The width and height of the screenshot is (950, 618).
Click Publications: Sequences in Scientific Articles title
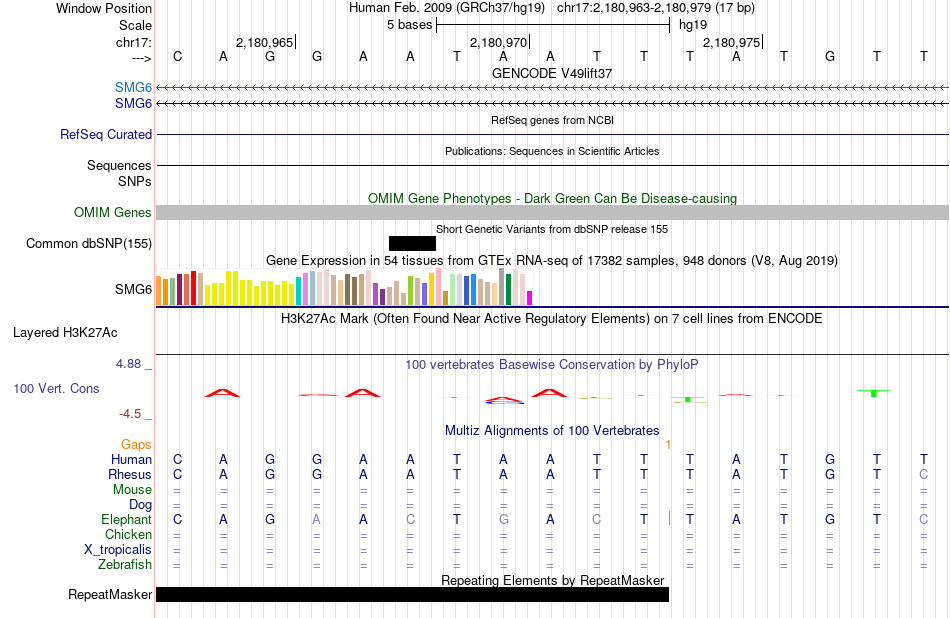click(x=552, y=151)
